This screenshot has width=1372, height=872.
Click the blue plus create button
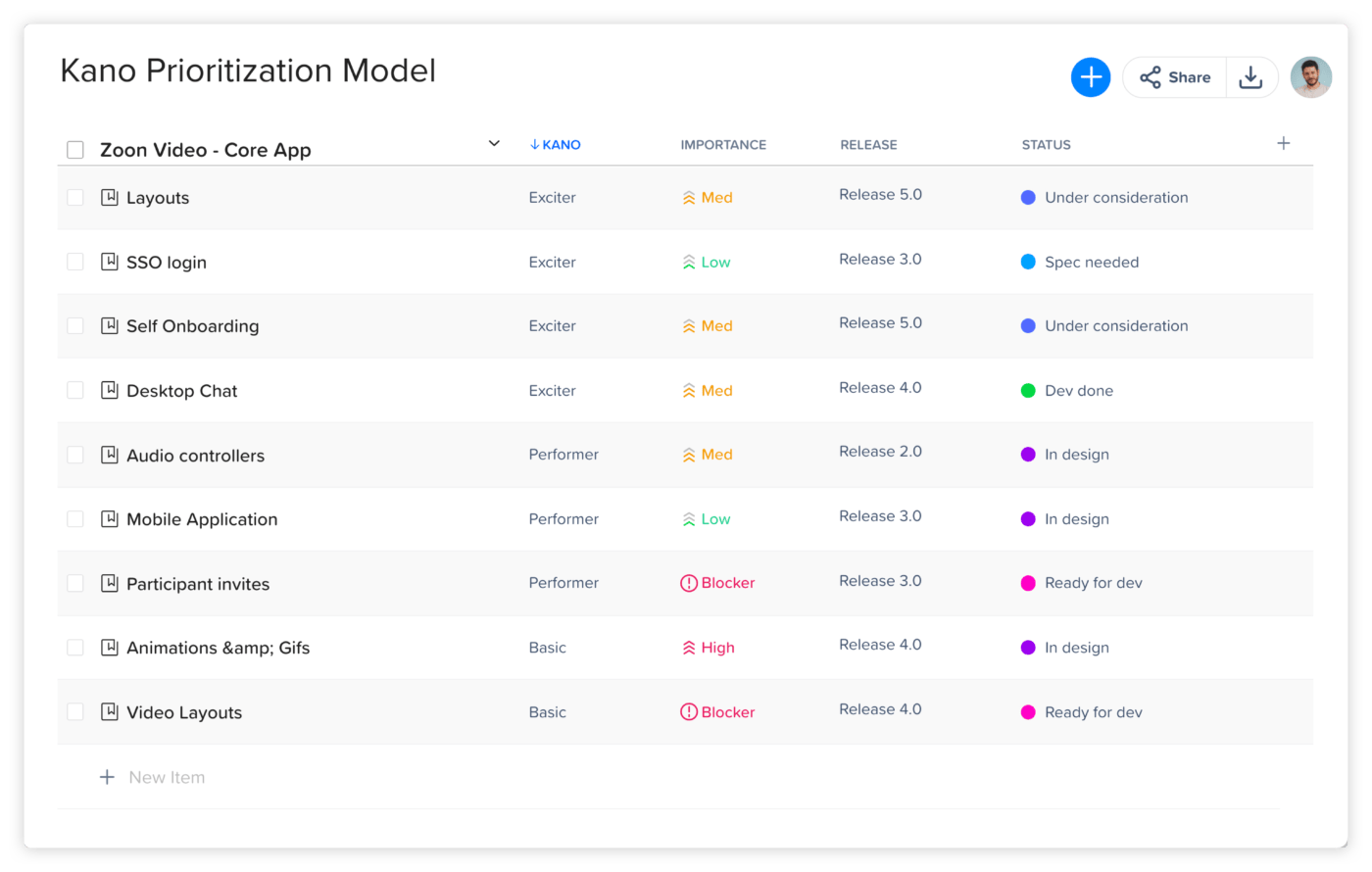click(1090, 77)
